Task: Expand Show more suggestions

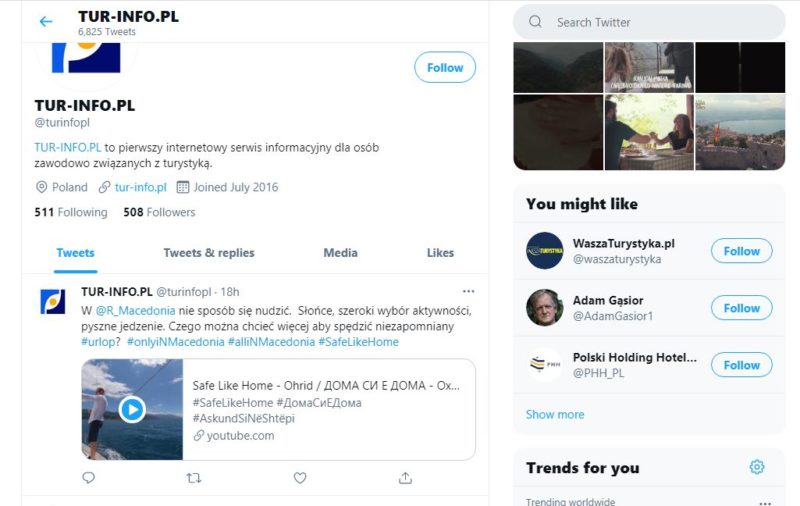Action: click(555, 414)
